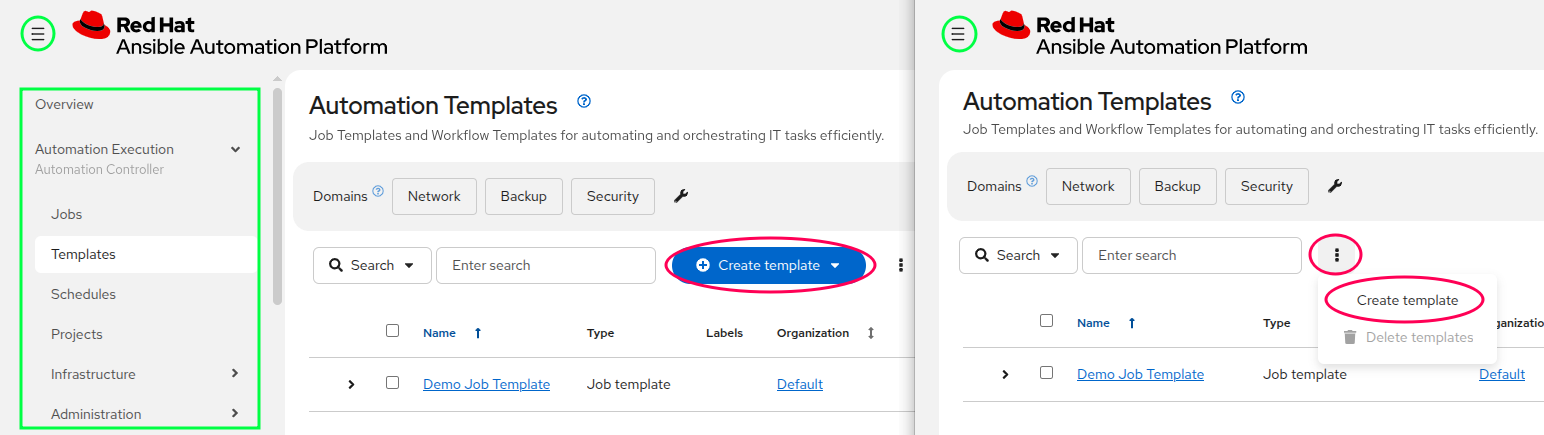The image size is (1544, 435).
Task: Select Create template from the kebab dropdown menu
Action: pyautogui.click(x=1407, y=300)
